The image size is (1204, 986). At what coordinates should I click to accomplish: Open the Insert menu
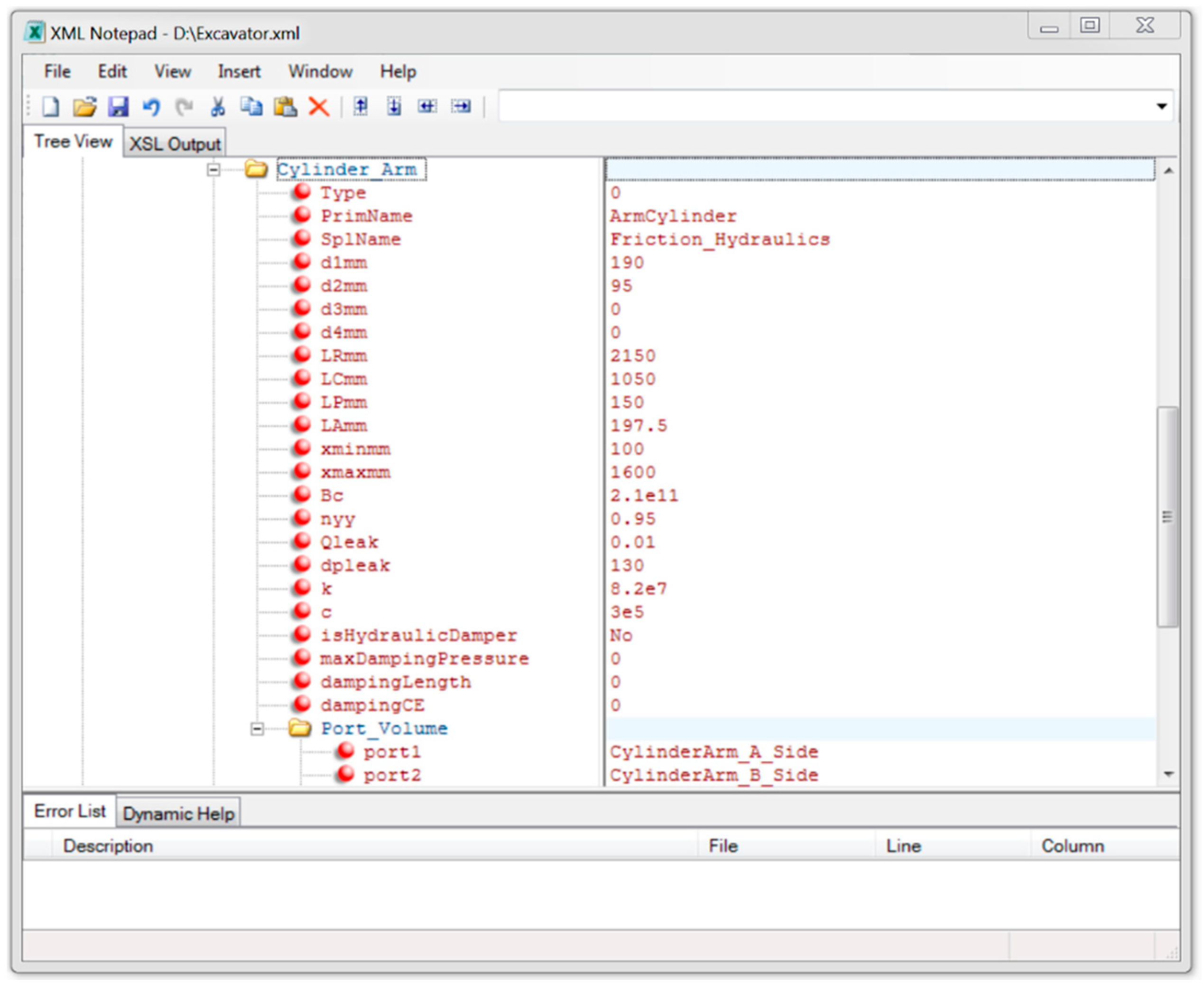click(x=239, y=72)
